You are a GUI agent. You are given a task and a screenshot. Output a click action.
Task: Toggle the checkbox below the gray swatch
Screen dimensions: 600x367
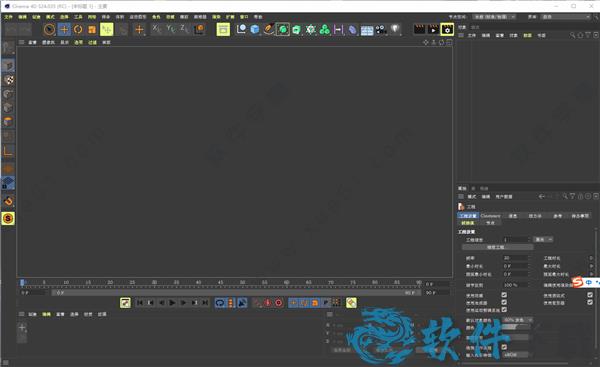504,347
